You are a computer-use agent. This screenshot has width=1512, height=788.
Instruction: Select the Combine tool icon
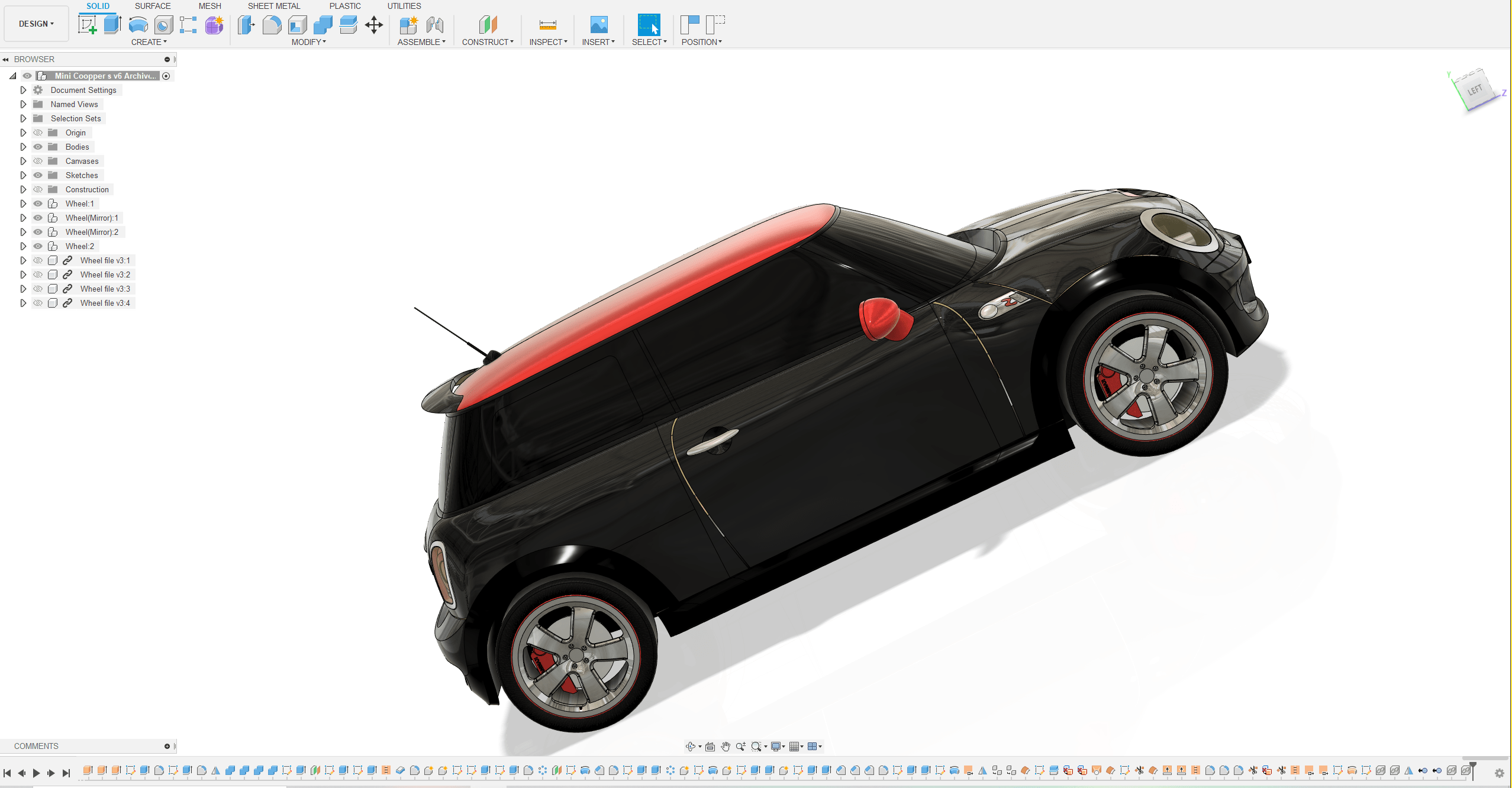323,25
